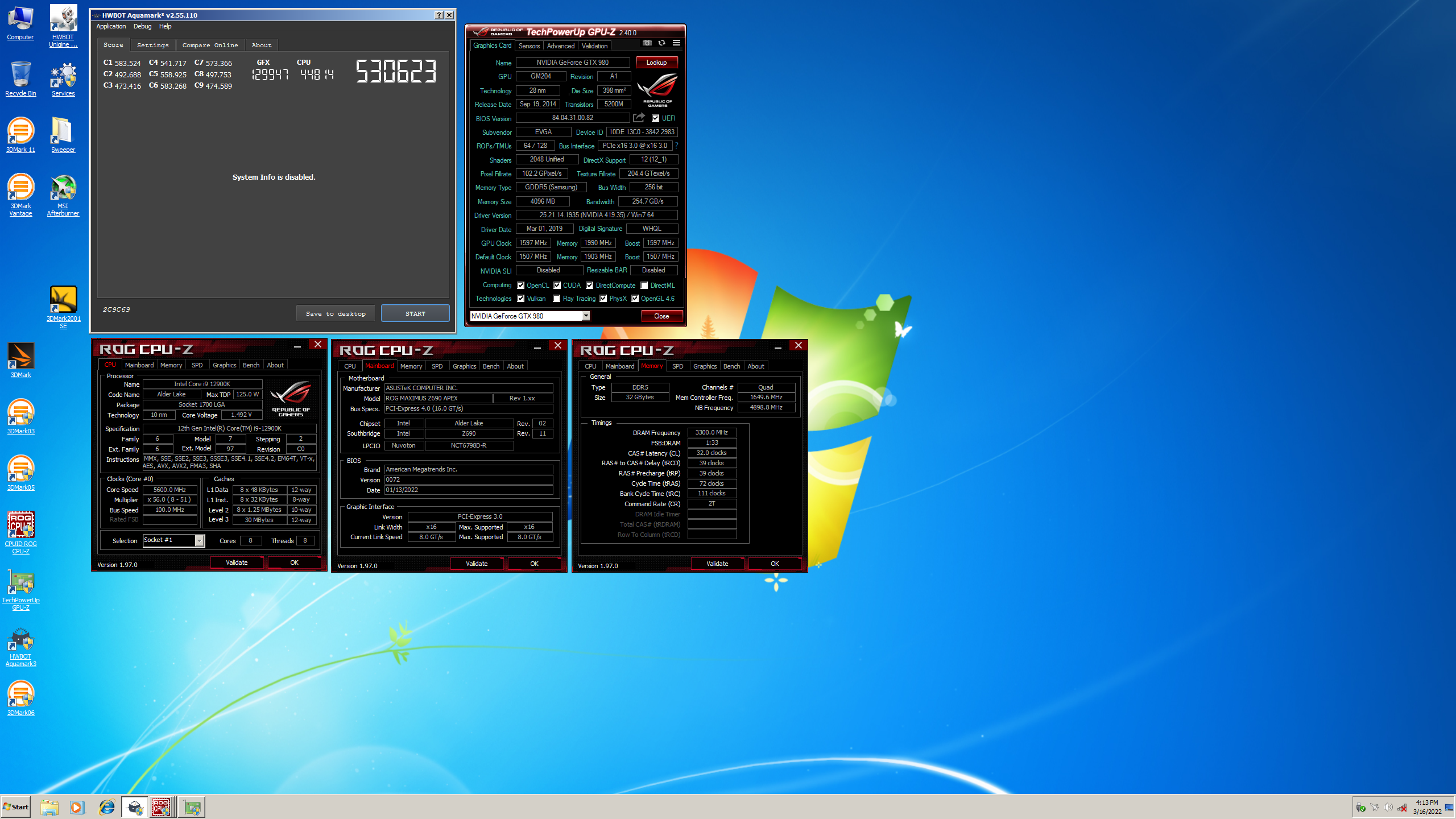1456x819 pixels.
Task: Open SPD tab in middle CPU-Z window
Action: click(x=437, y=366)
